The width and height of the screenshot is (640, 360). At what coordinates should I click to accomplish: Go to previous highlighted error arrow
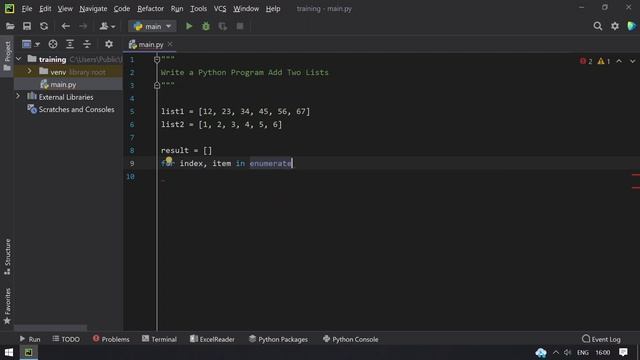[619, 61]
